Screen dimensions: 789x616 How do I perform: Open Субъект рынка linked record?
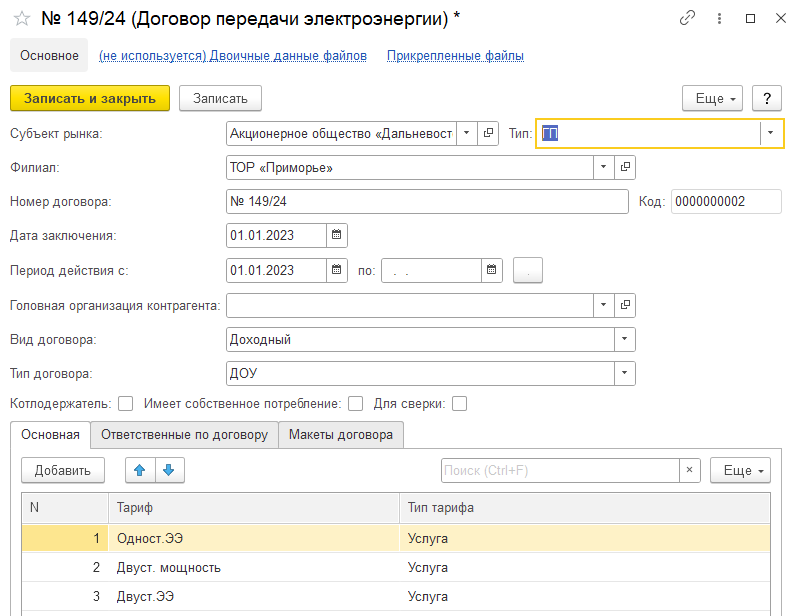click(x=488, y=133)
